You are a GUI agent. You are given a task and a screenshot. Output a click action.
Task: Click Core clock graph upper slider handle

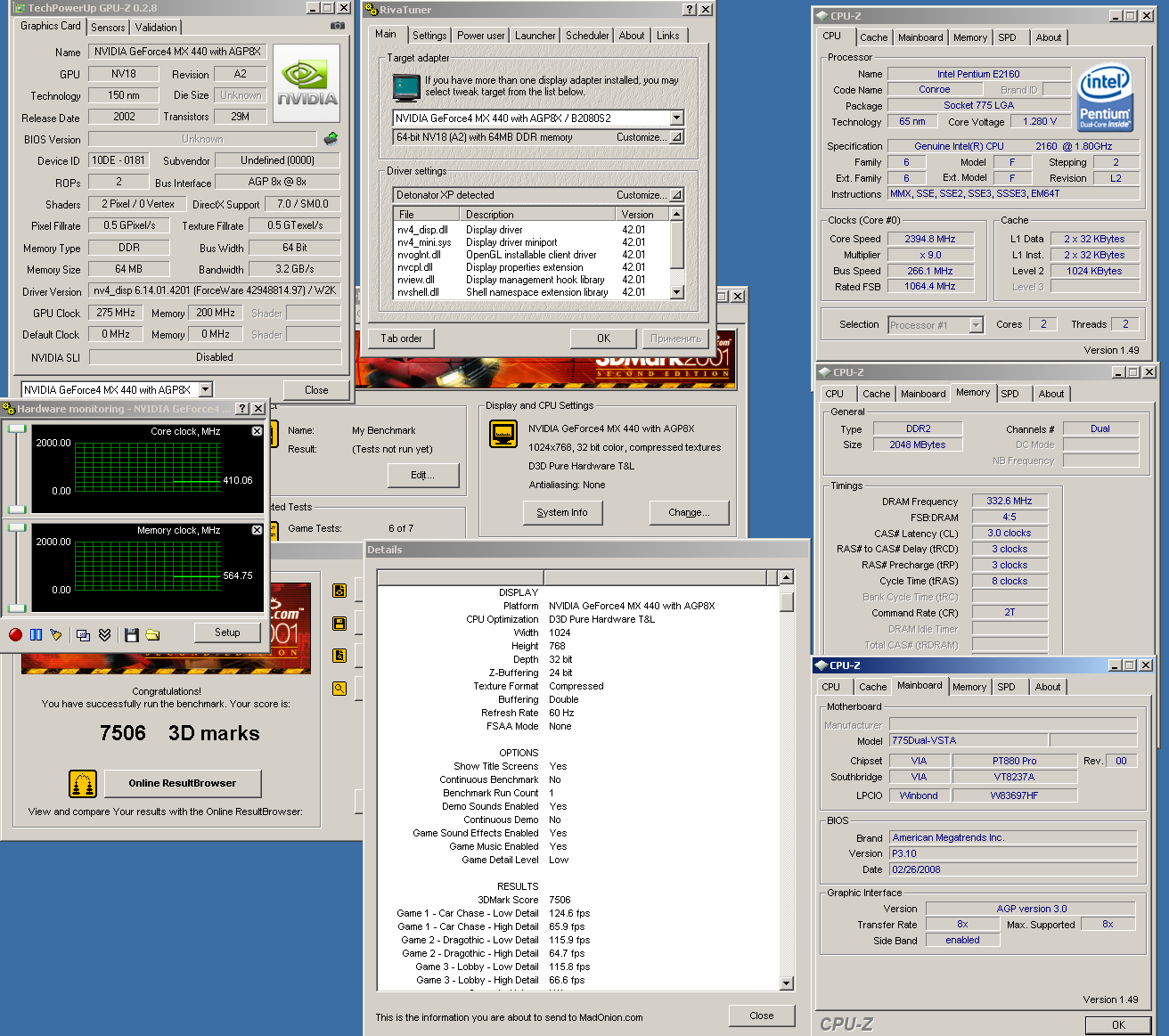(x=17, y=428)
